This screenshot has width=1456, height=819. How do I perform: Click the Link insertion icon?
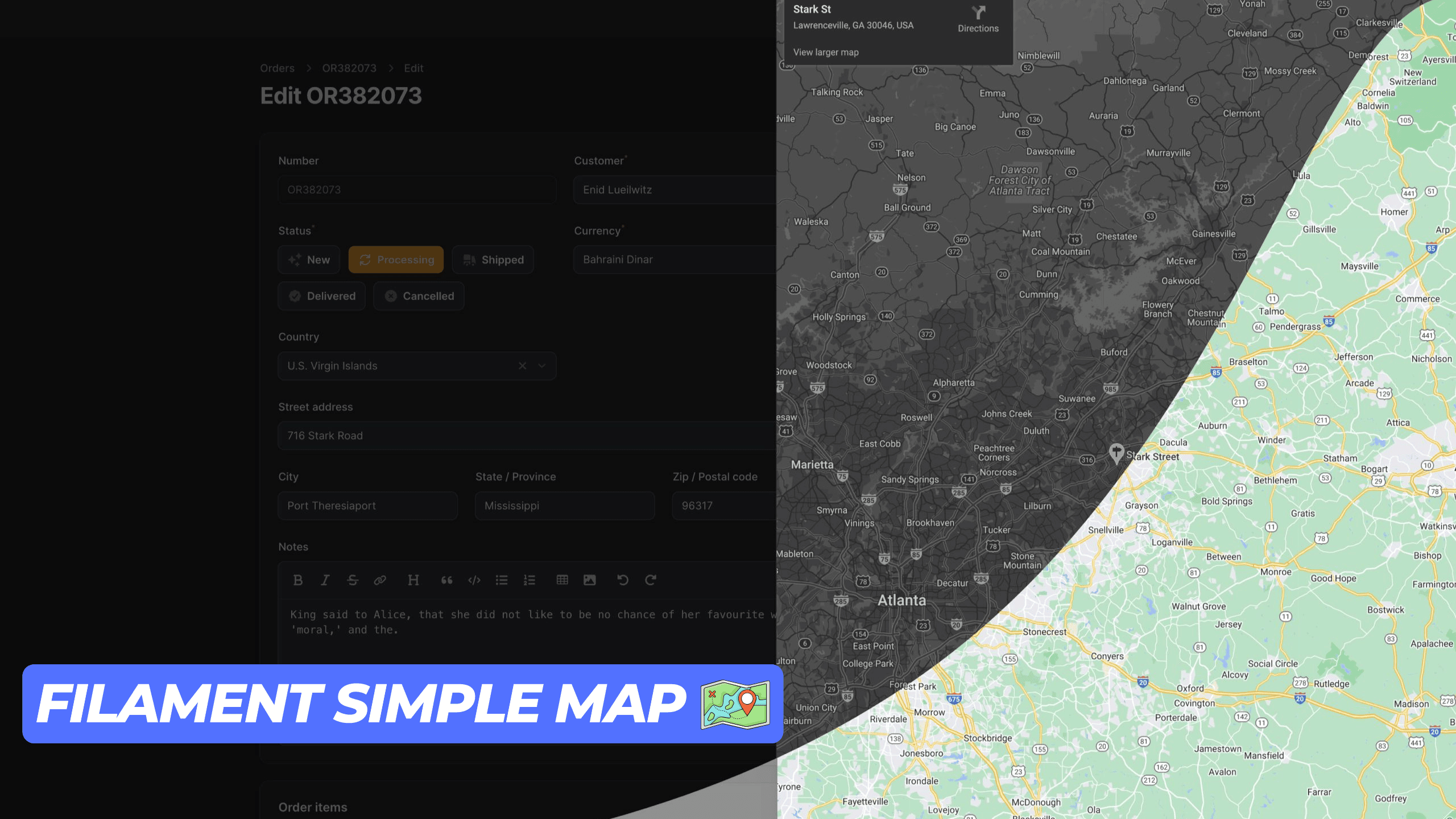pyautogui.click(x=380, y=580)
